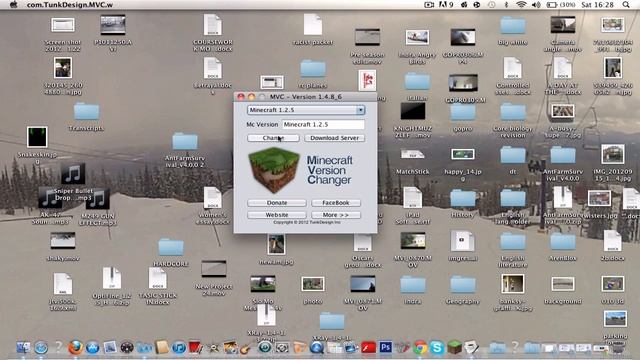Screen dimensions: 640x360
Task: Launch Photoshop from the dock
Action: 385,347
